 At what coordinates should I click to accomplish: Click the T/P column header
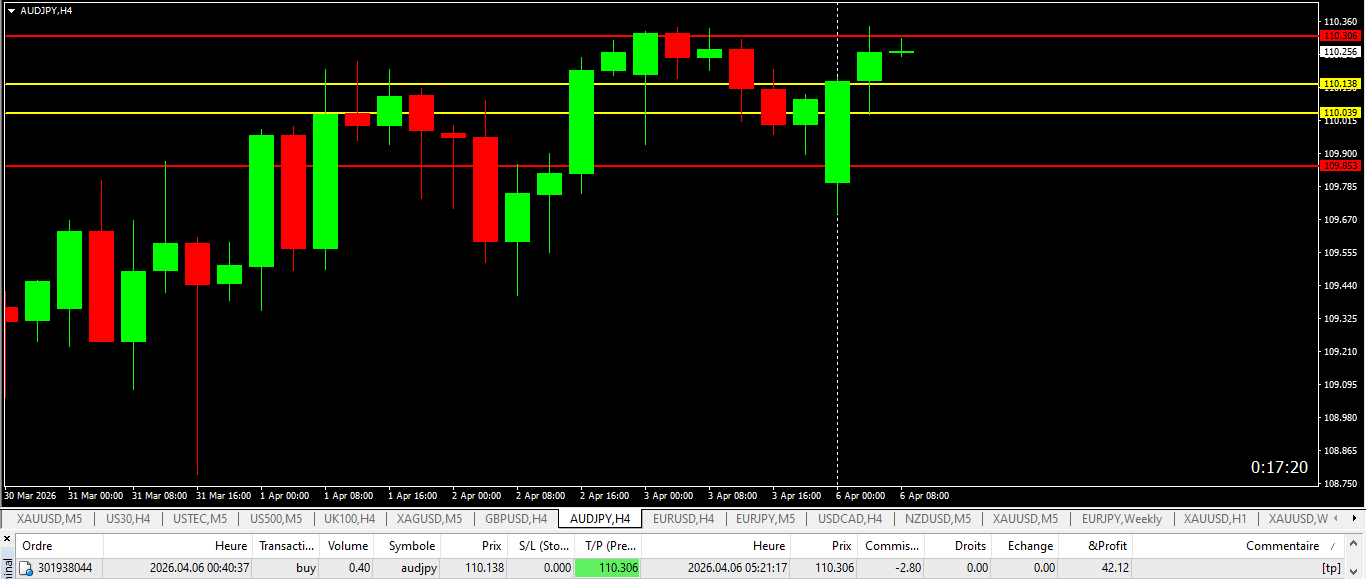pos(608,546)
